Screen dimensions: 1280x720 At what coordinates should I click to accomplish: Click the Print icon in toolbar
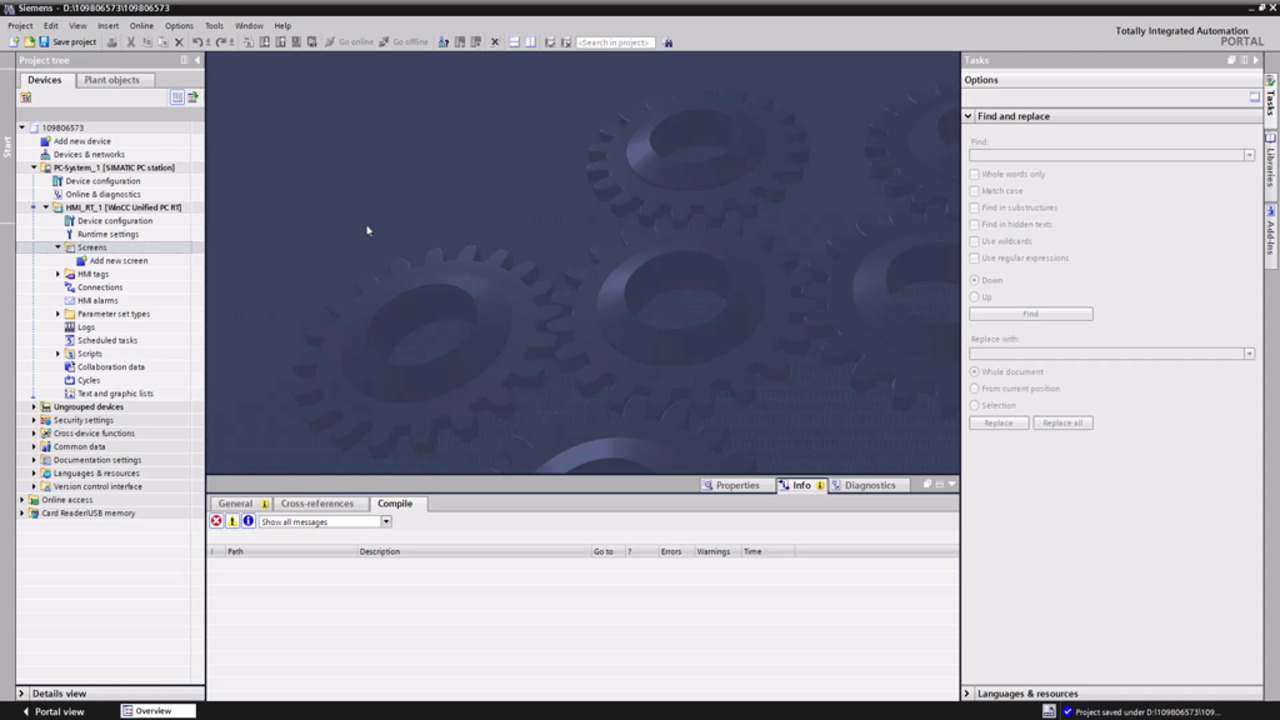[x=112, y=42]
